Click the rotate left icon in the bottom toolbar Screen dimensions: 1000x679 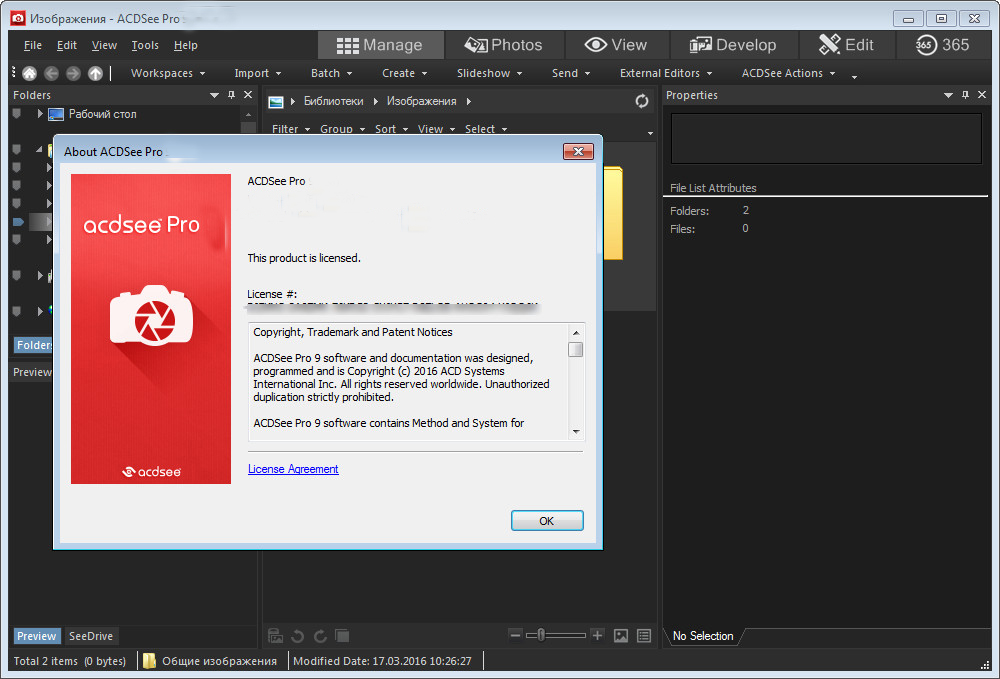[298, 636]
